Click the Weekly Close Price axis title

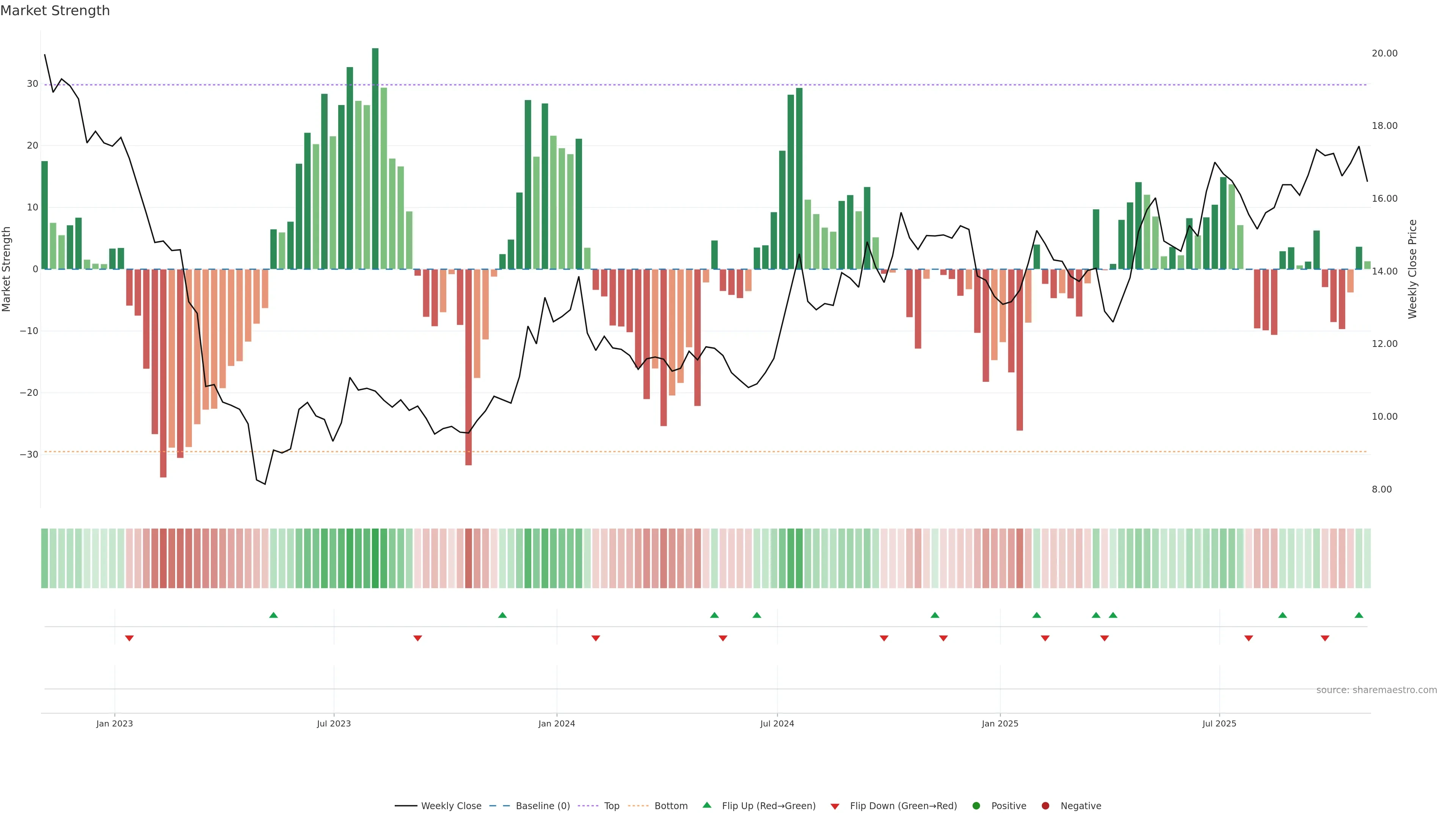(1412, 269)
